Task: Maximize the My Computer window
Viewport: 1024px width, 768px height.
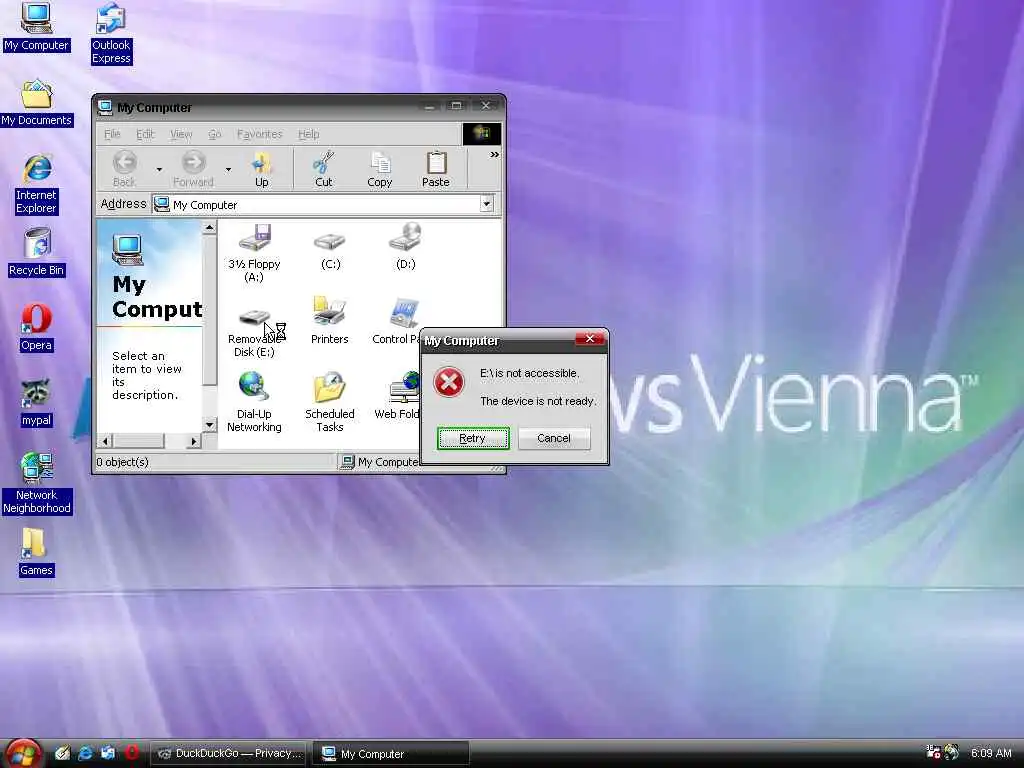Action: [x=457, y=106]
